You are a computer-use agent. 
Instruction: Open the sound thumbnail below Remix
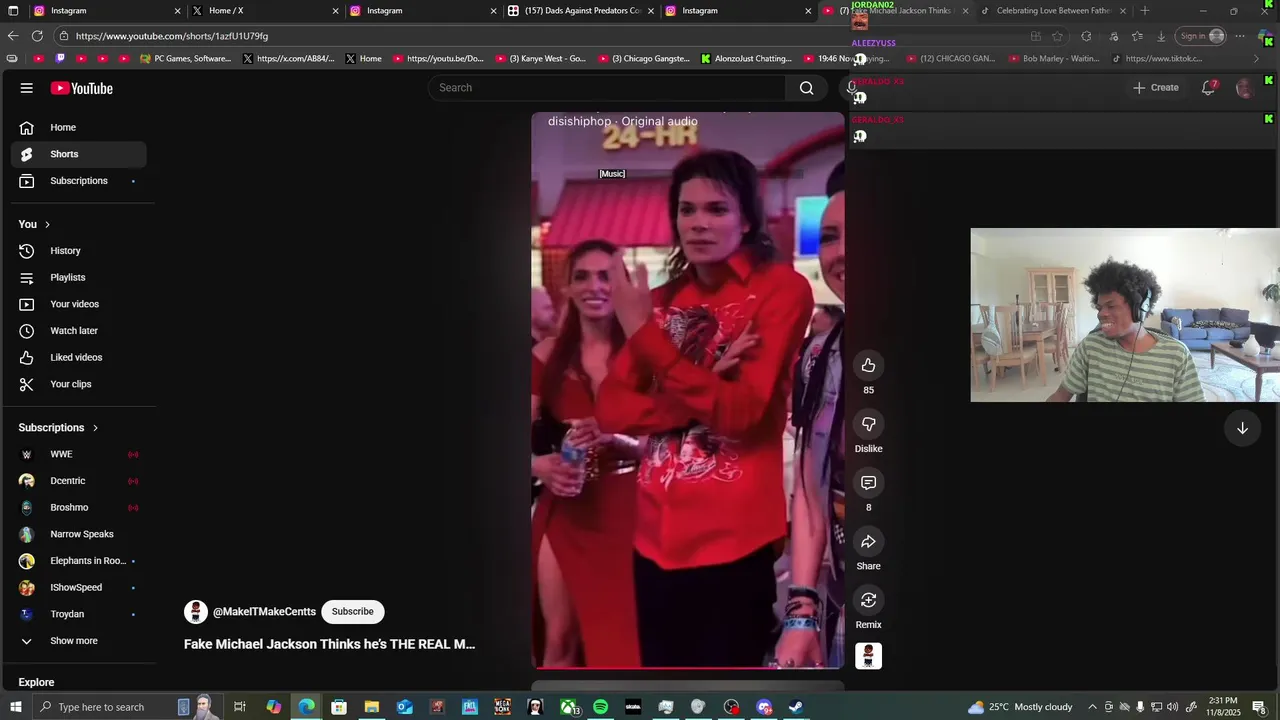[868, 656]
